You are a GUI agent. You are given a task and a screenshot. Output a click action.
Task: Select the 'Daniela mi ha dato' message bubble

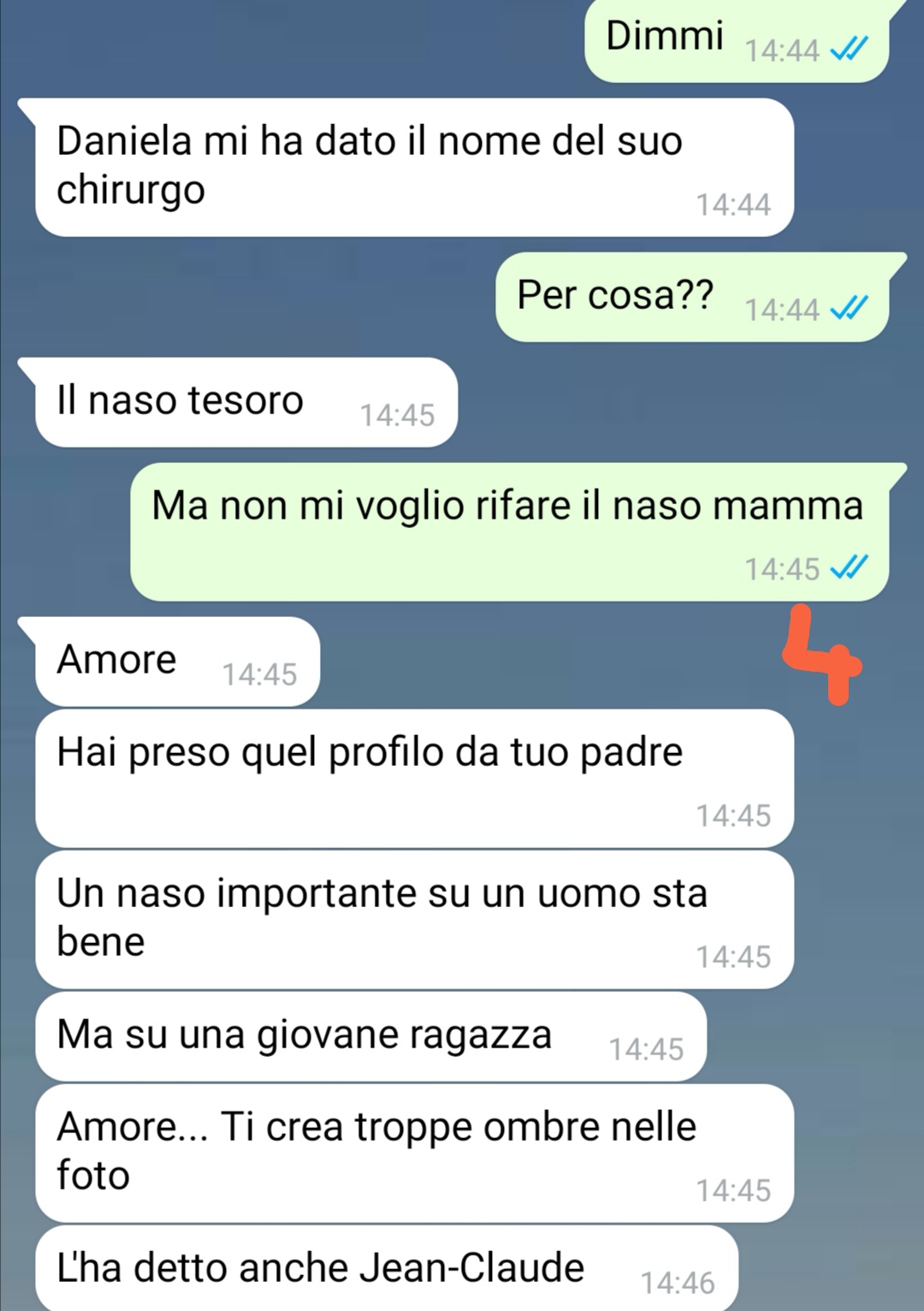coord(414,168)
